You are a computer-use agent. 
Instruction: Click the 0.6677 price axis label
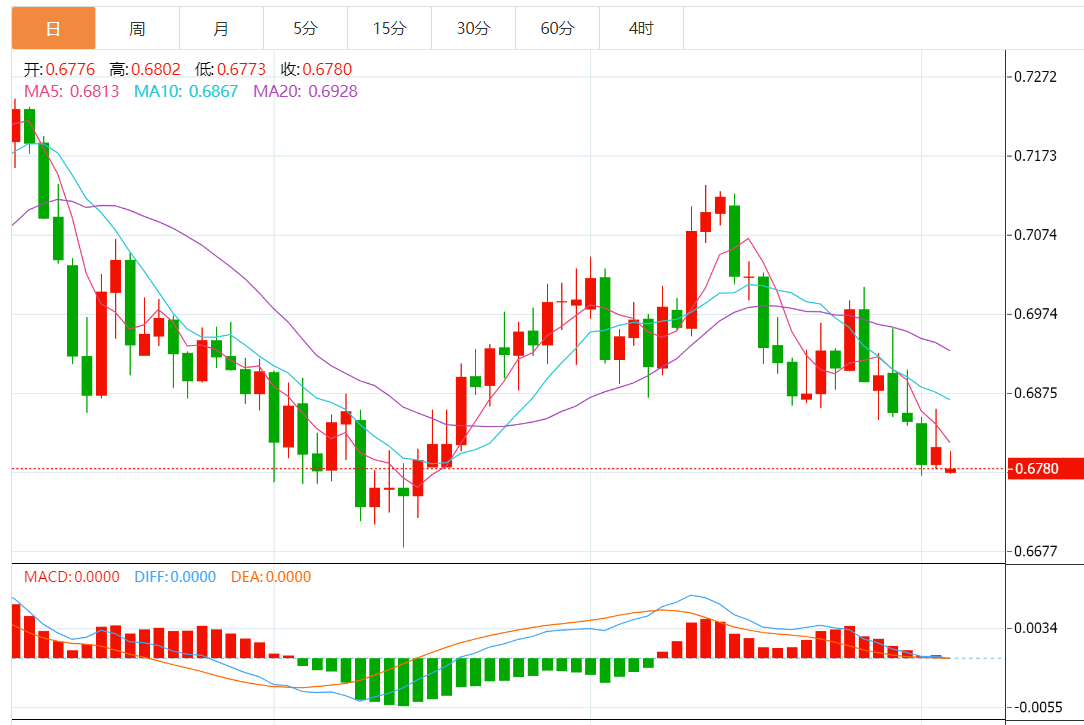pos(1035,552)
